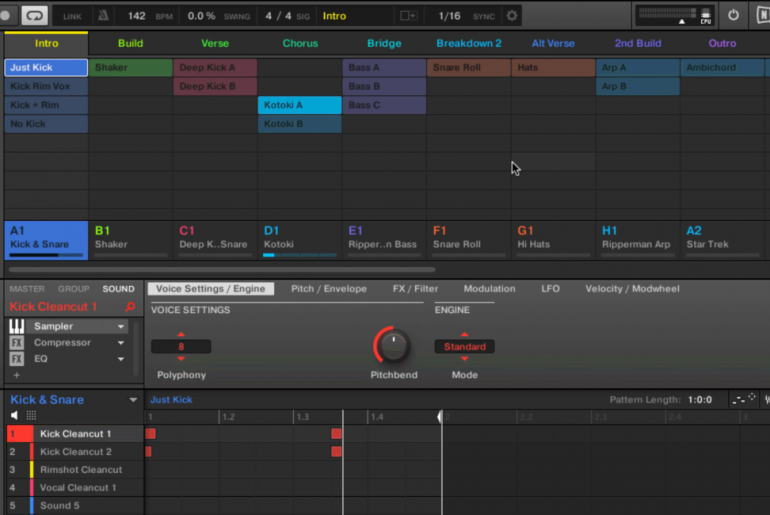Click the magnifier icon next to Kick Cleancut 1

click(130, 307)
